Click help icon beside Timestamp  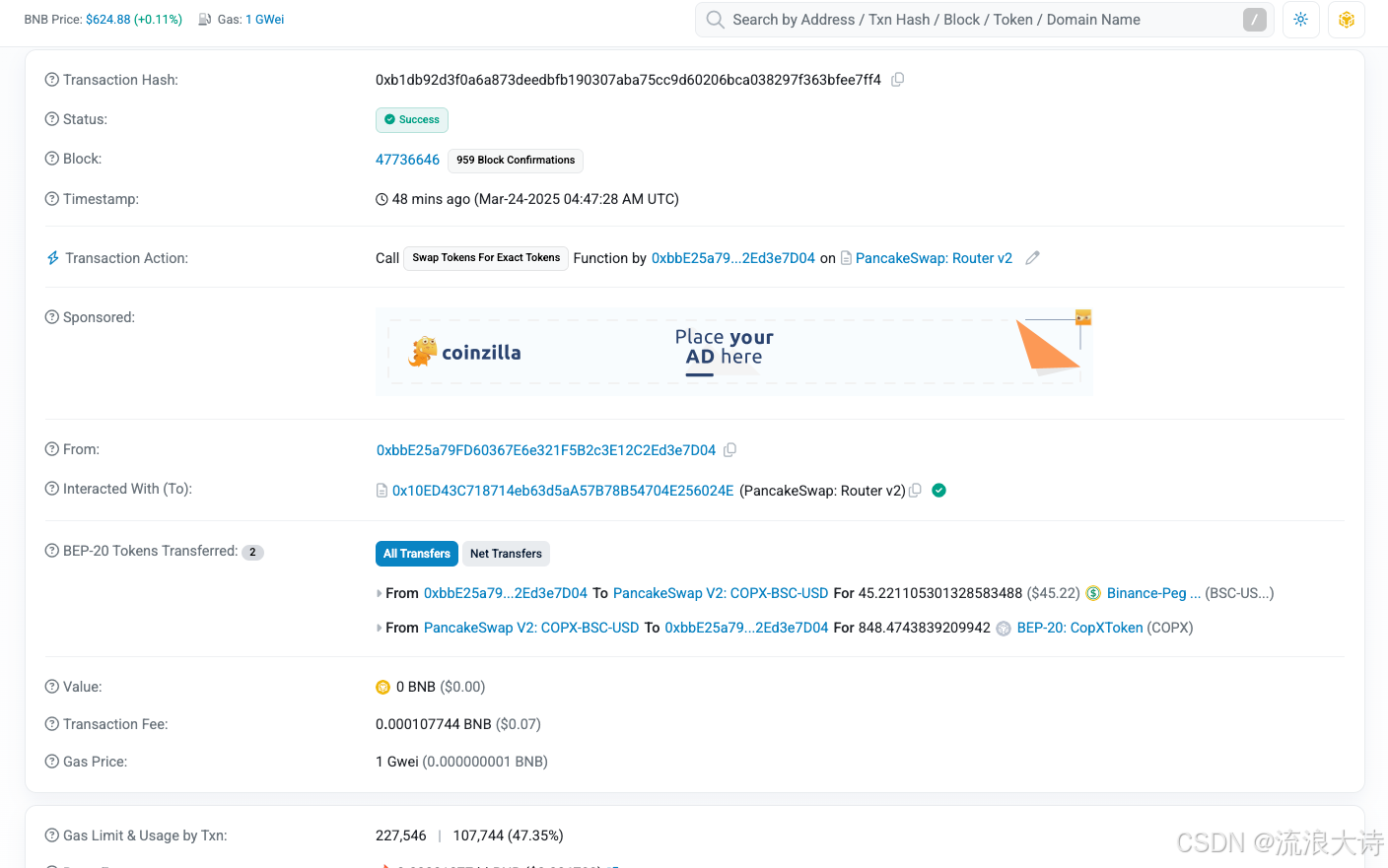52,199
